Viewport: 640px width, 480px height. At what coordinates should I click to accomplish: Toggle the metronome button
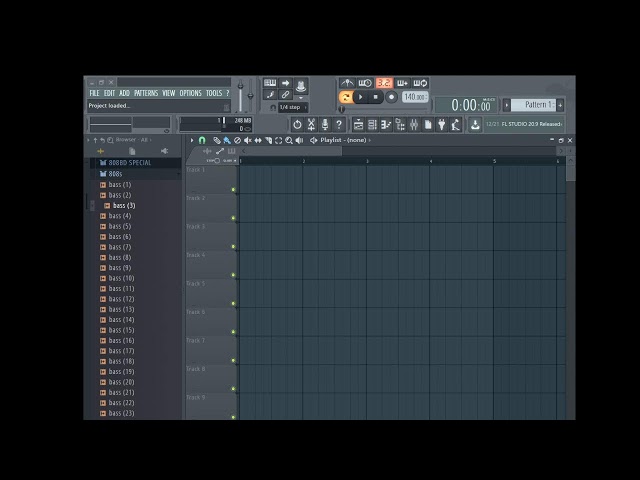[x=347, y=83]
